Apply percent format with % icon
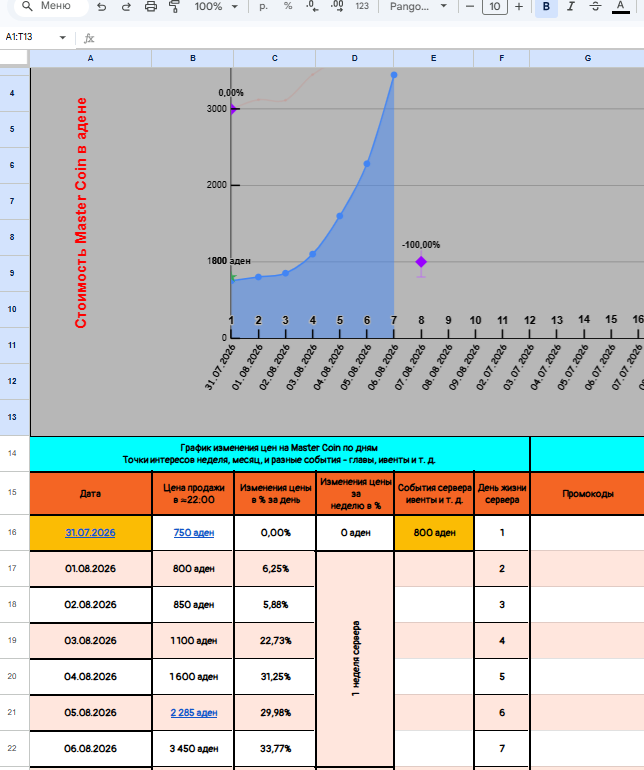The height and width of the screenshot is (770, 644). pyautogui.click(x=288, y=6)
